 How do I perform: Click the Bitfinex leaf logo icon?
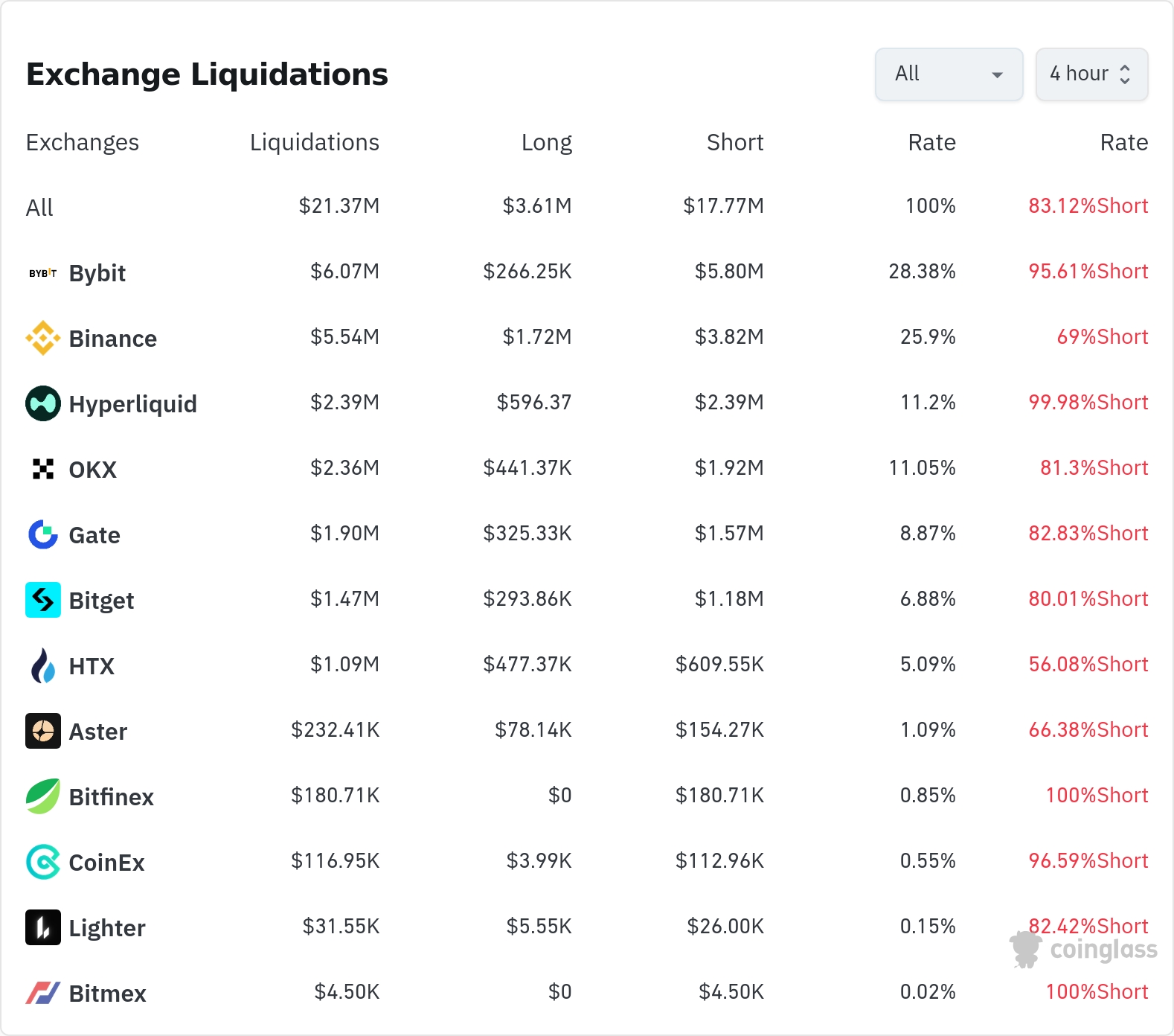point(43,796)
